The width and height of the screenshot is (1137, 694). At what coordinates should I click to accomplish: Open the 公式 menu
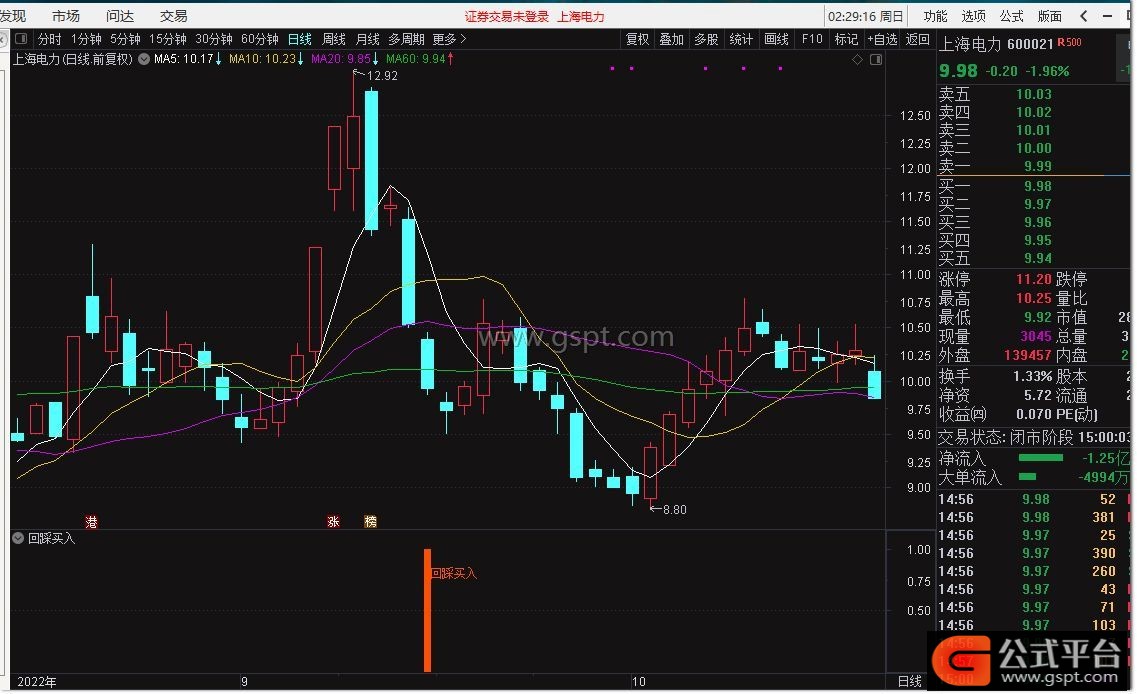tap(1012, 16)
